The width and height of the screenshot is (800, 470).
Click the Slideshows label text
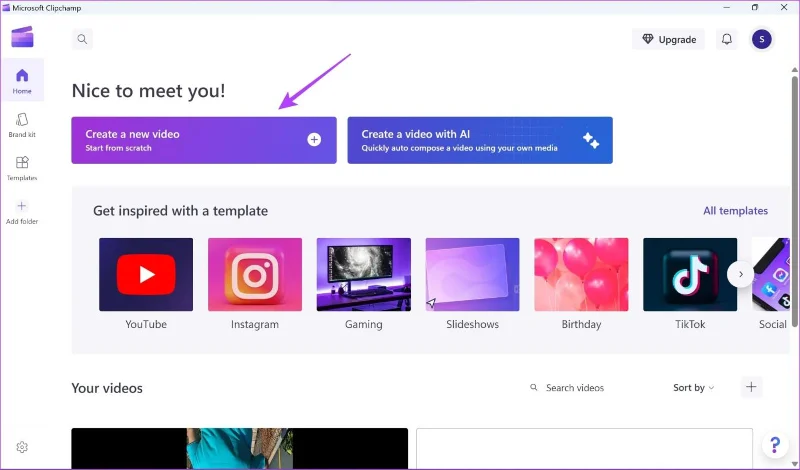point(472,325)
